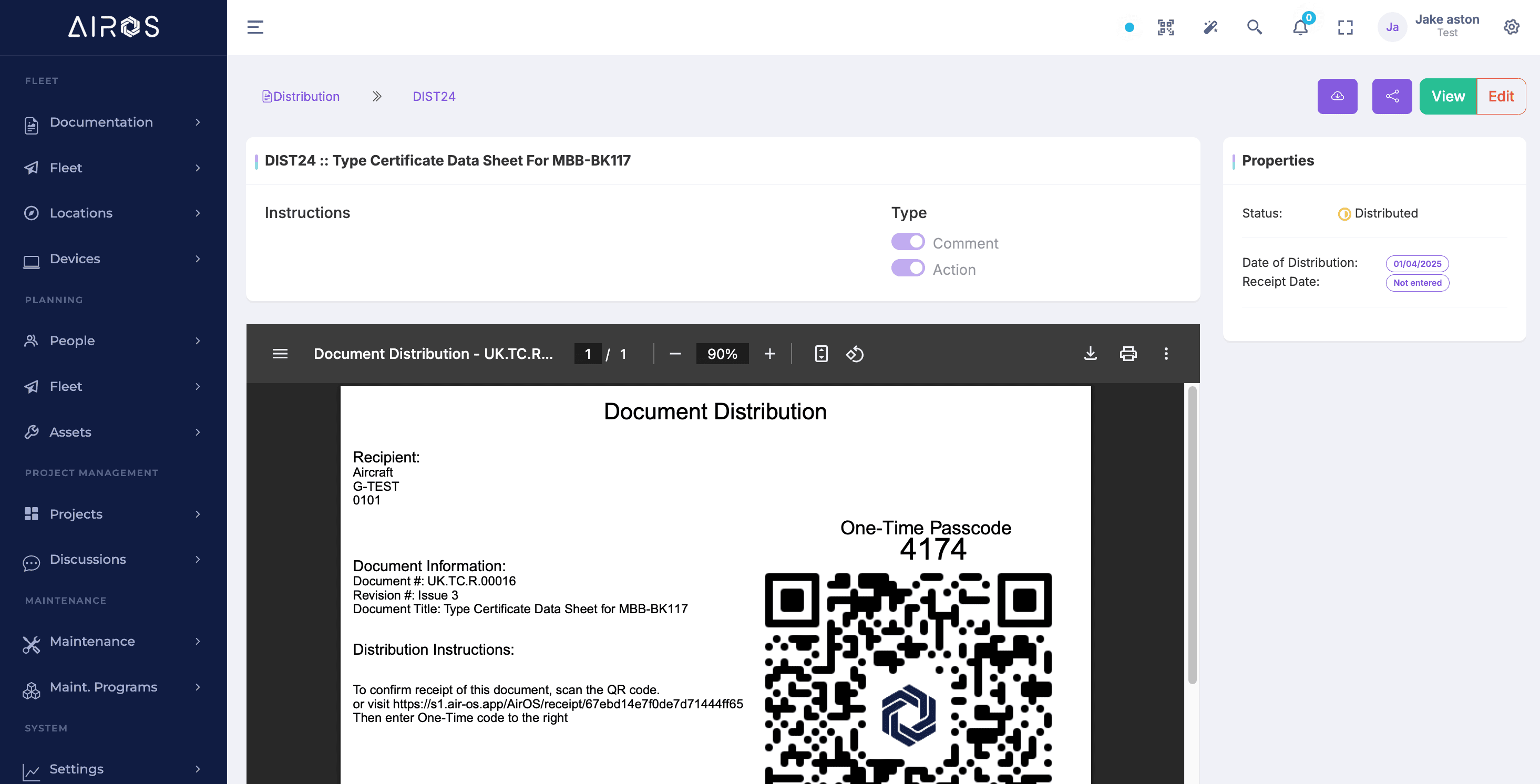This screenshot has height=784, width=1540.
Task: Enter fullscreen mode via the expand icon
Action: click(x=1346, y=27)
